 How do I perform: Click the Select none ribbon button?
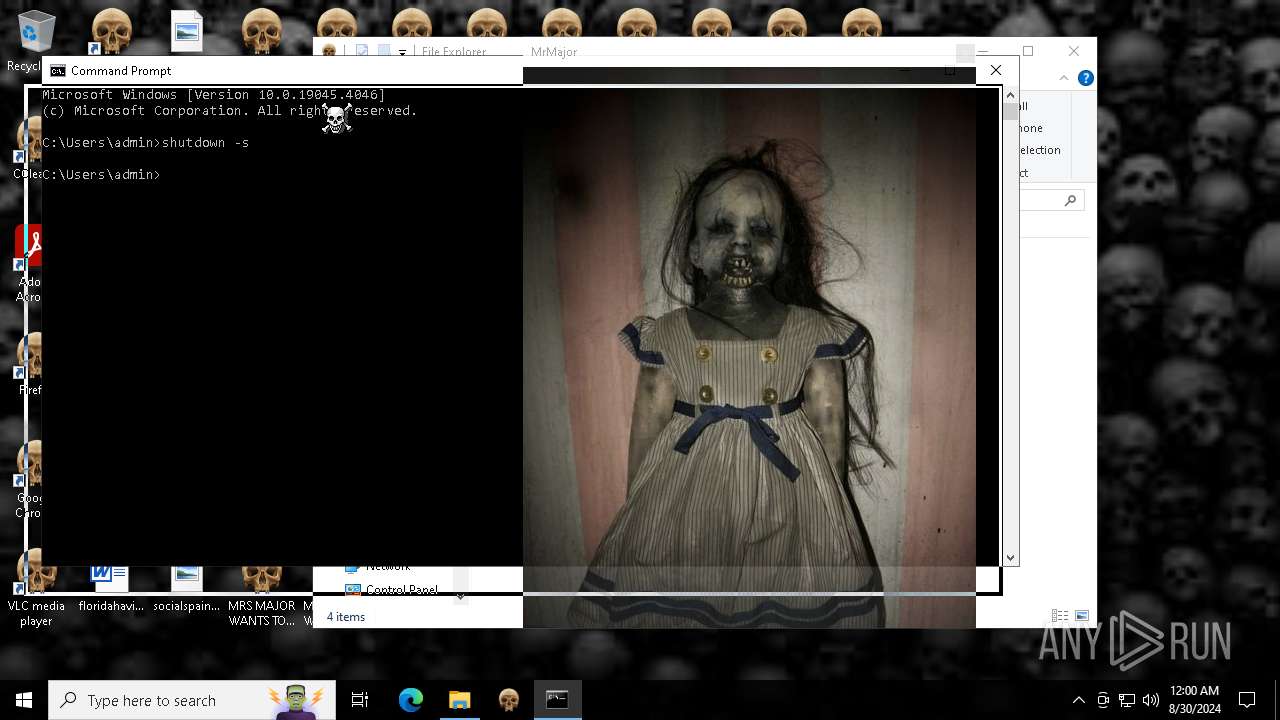(x=1030, y=128)
